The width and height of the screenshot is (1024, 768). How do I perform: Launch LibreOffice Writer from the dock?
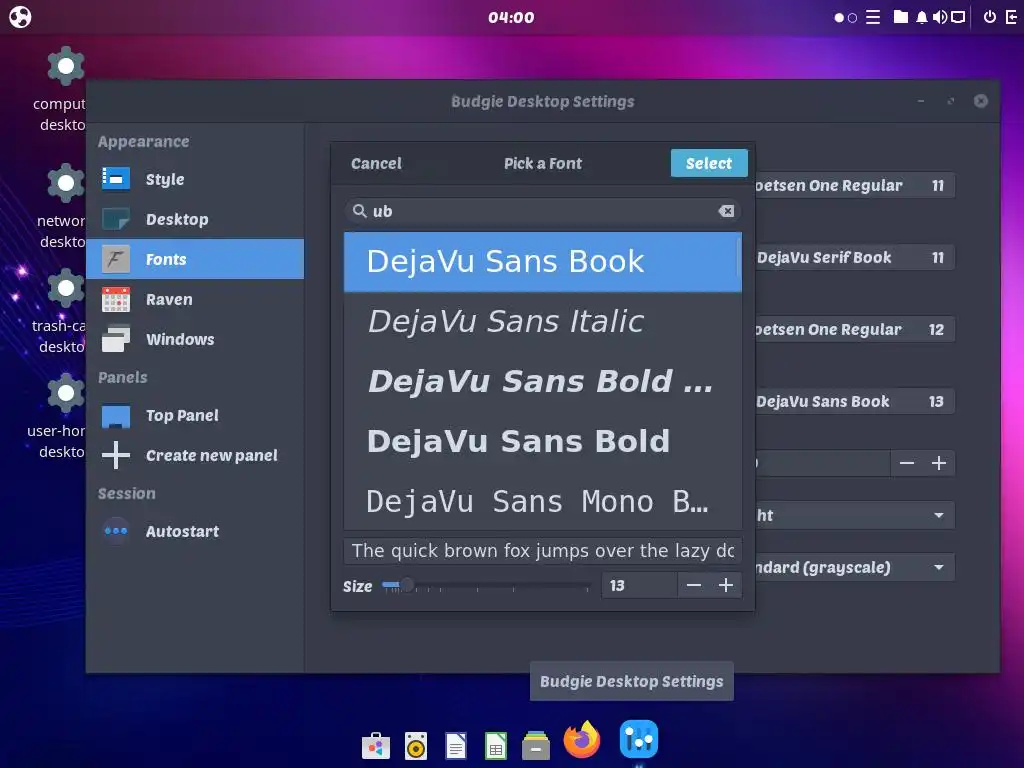pyautogui.click(x=456, y=746)
